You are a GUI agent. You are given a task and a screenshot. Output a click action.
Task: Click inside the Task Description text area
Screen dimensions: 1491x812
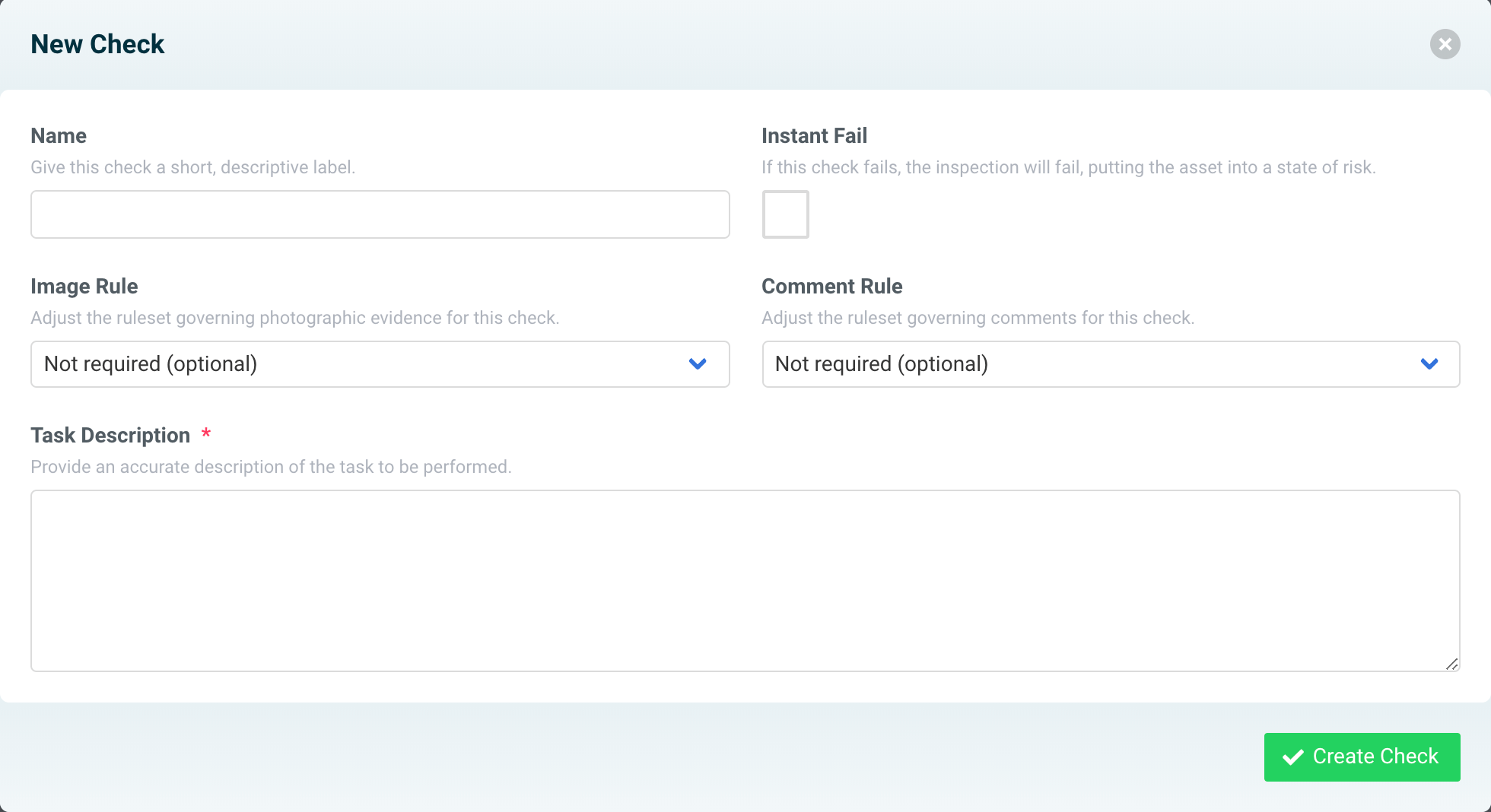point(745,580)
